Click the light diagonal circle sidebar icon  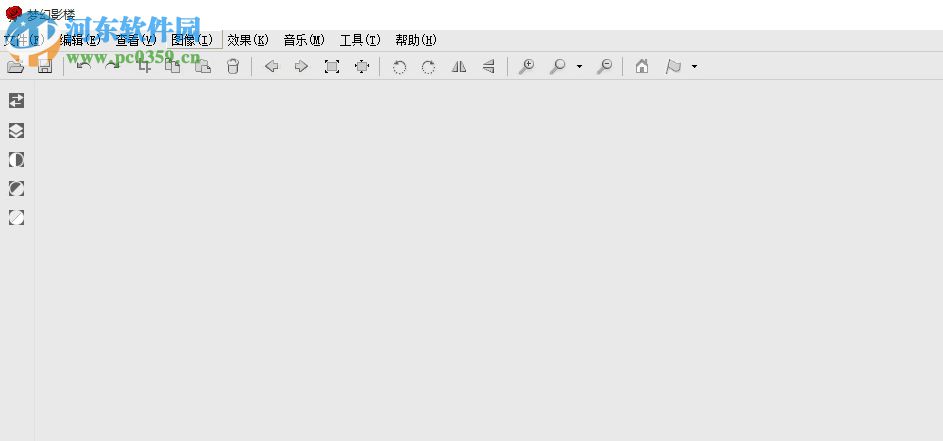point(16,218)
